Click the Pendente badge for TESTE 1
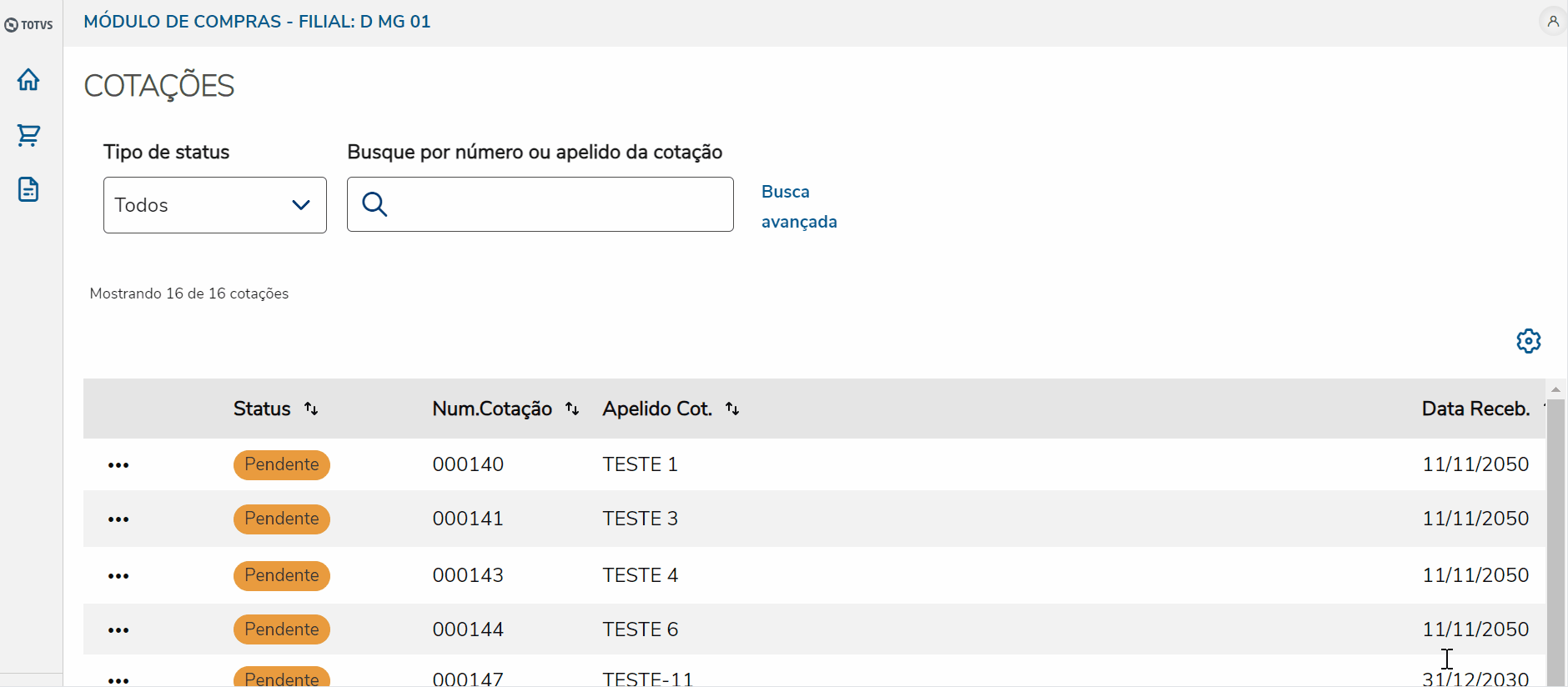The height and width of the screenshot is (687, 1568). tap(282, 465)
